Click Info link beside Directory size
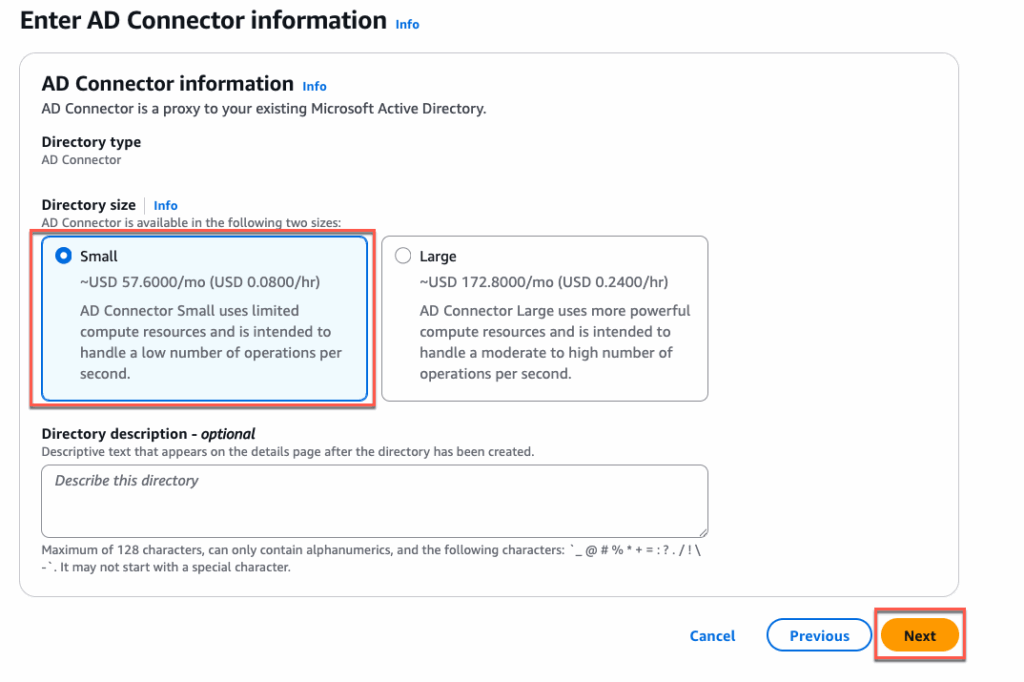Image resolution: width=1024 pixels, height=682 pixels. click(165, 205)
